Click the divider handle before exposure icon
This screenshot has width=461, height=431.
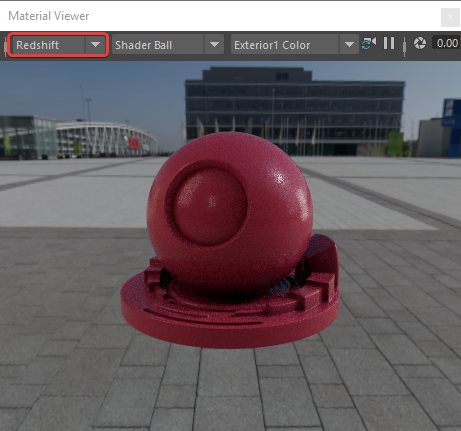pyautogui.click(x=404, y=45)
